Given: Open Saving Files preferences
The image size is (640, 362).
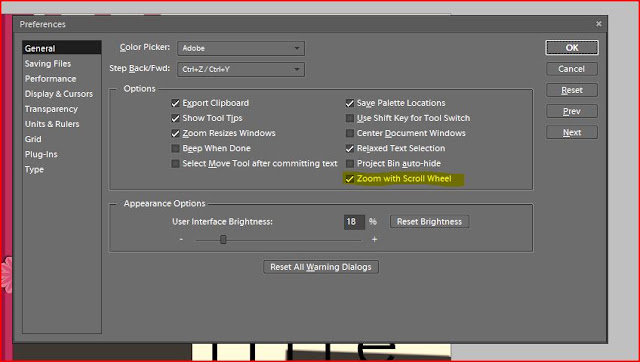Looking at the screenshot, I should [48, 64].
